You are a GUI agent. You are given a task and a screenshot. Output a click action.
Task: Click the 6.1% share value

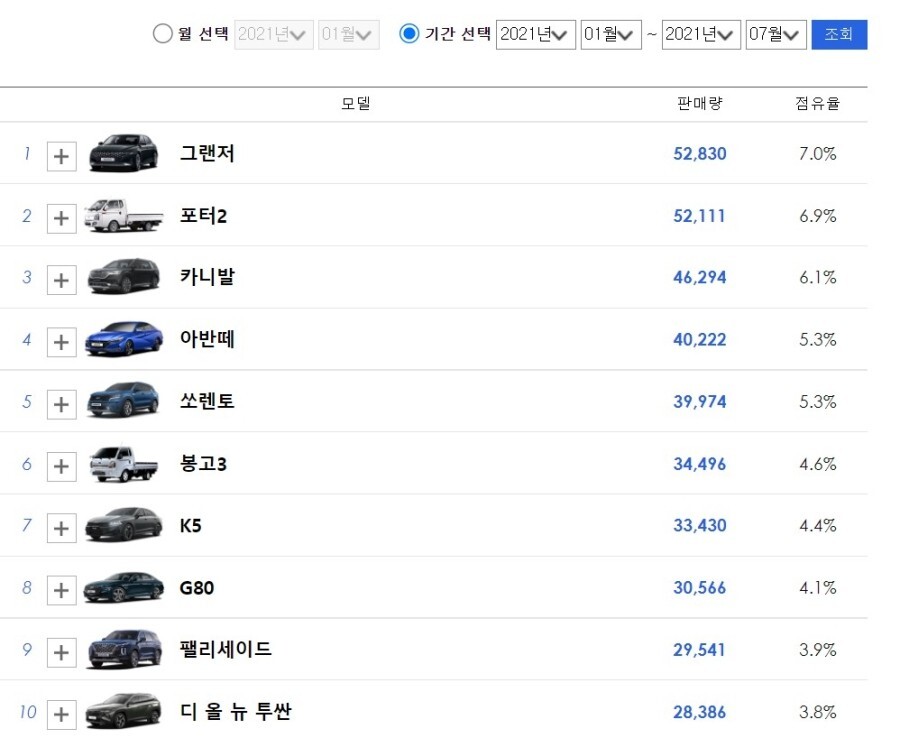click(818, 277)
